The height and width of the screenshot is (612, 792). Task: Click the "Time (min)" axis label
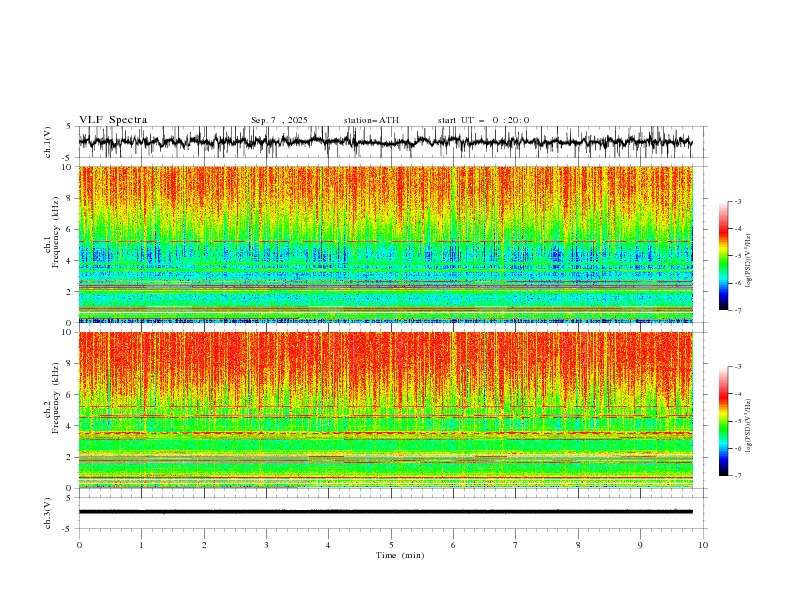[x=400, y=555]
